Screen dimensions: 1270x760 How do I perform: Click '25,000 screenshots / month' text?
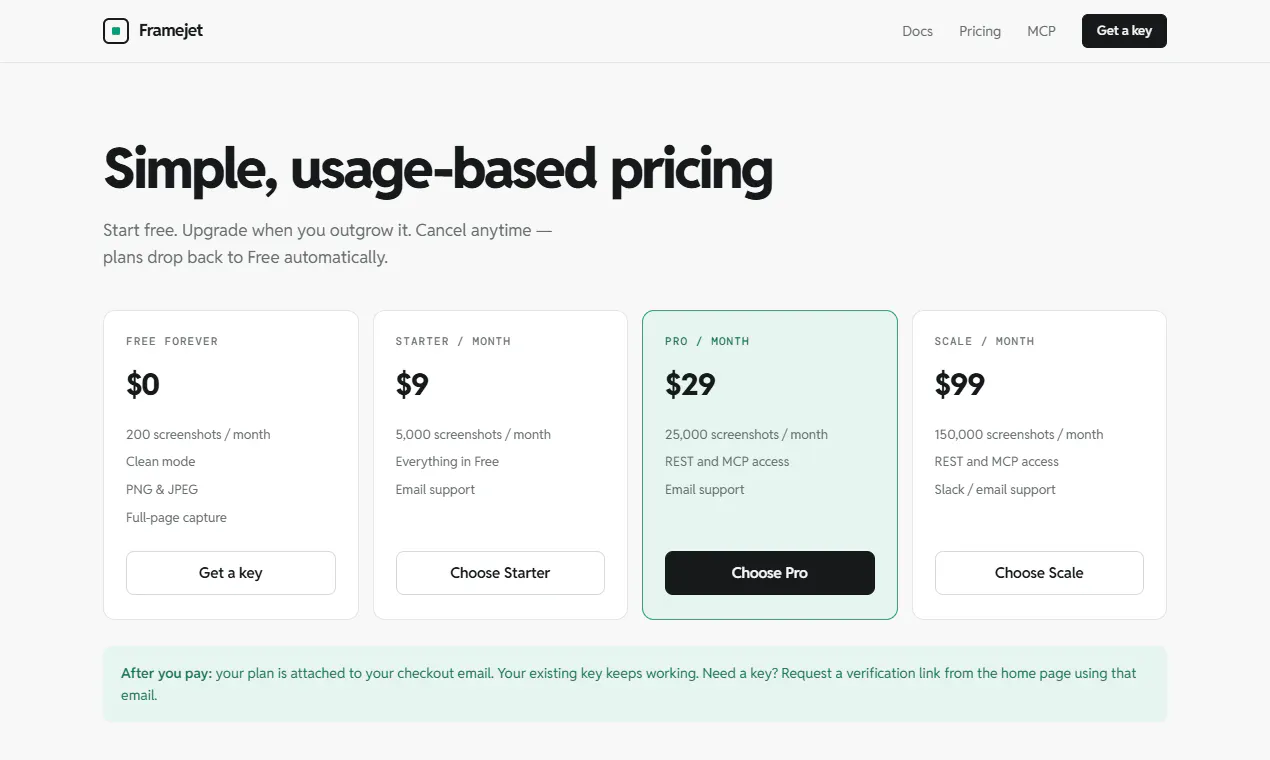click(746, 434)
